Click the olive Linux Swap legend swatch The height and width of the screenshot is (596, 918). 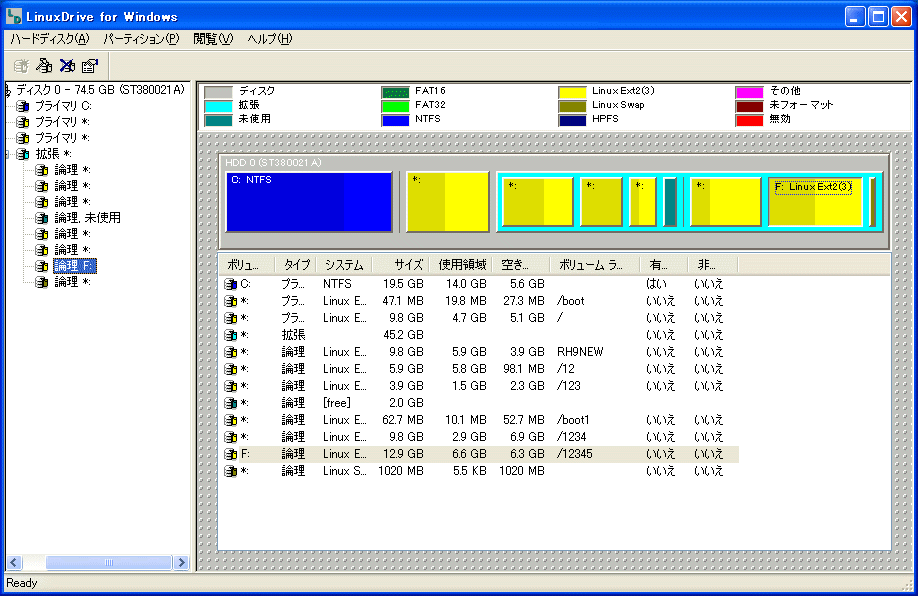(573, 106)
